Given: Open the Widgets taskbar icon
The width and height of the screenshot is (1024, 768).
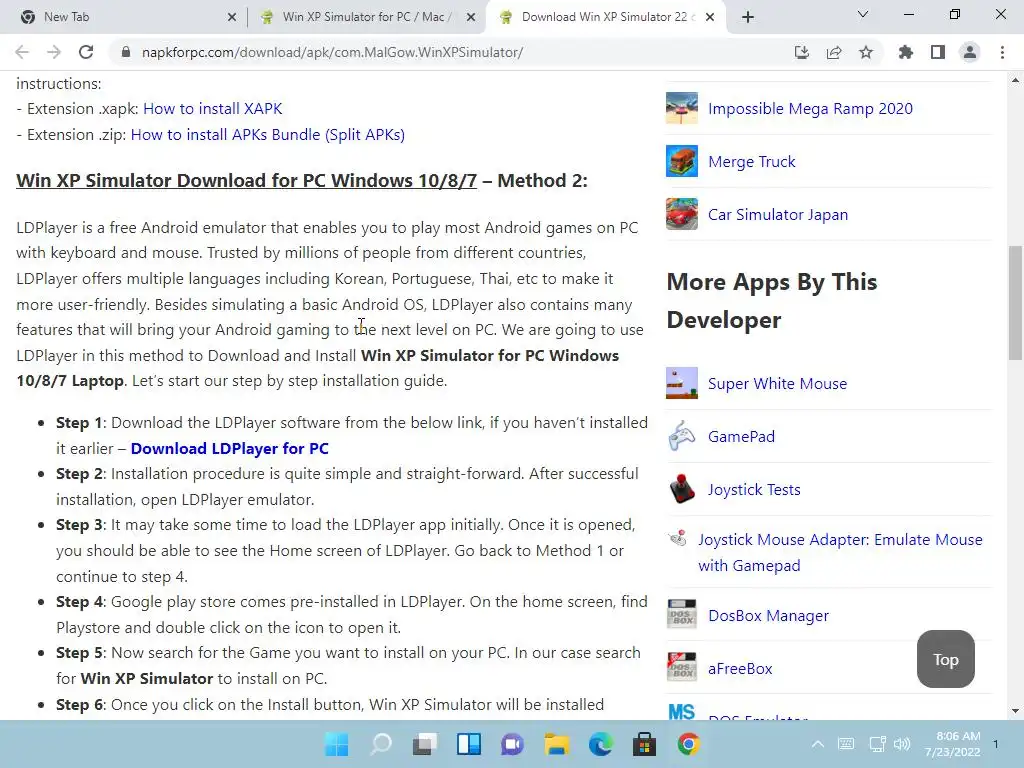Looking at the screenshot, I should tap(469, 744).
